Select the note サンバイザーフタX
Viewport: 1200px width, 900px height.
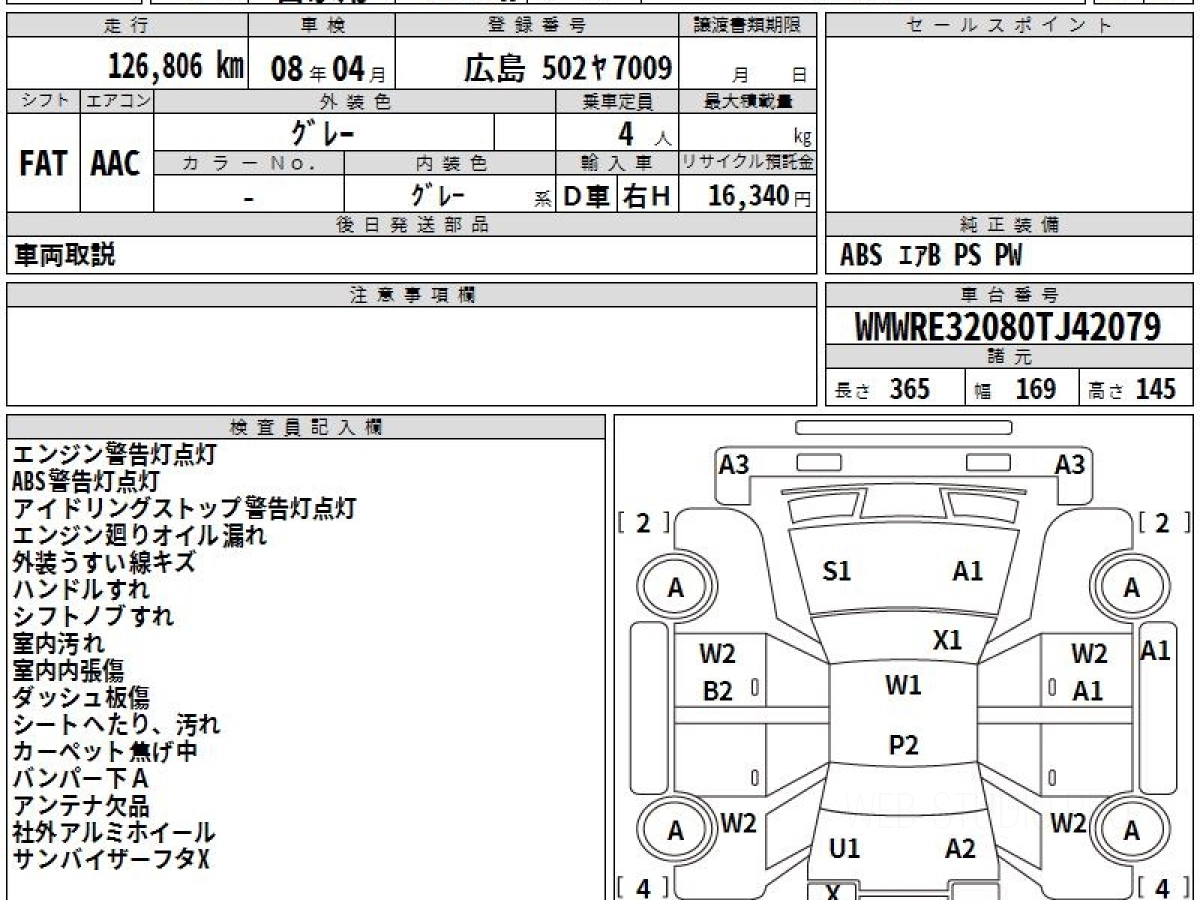(111, 859)
